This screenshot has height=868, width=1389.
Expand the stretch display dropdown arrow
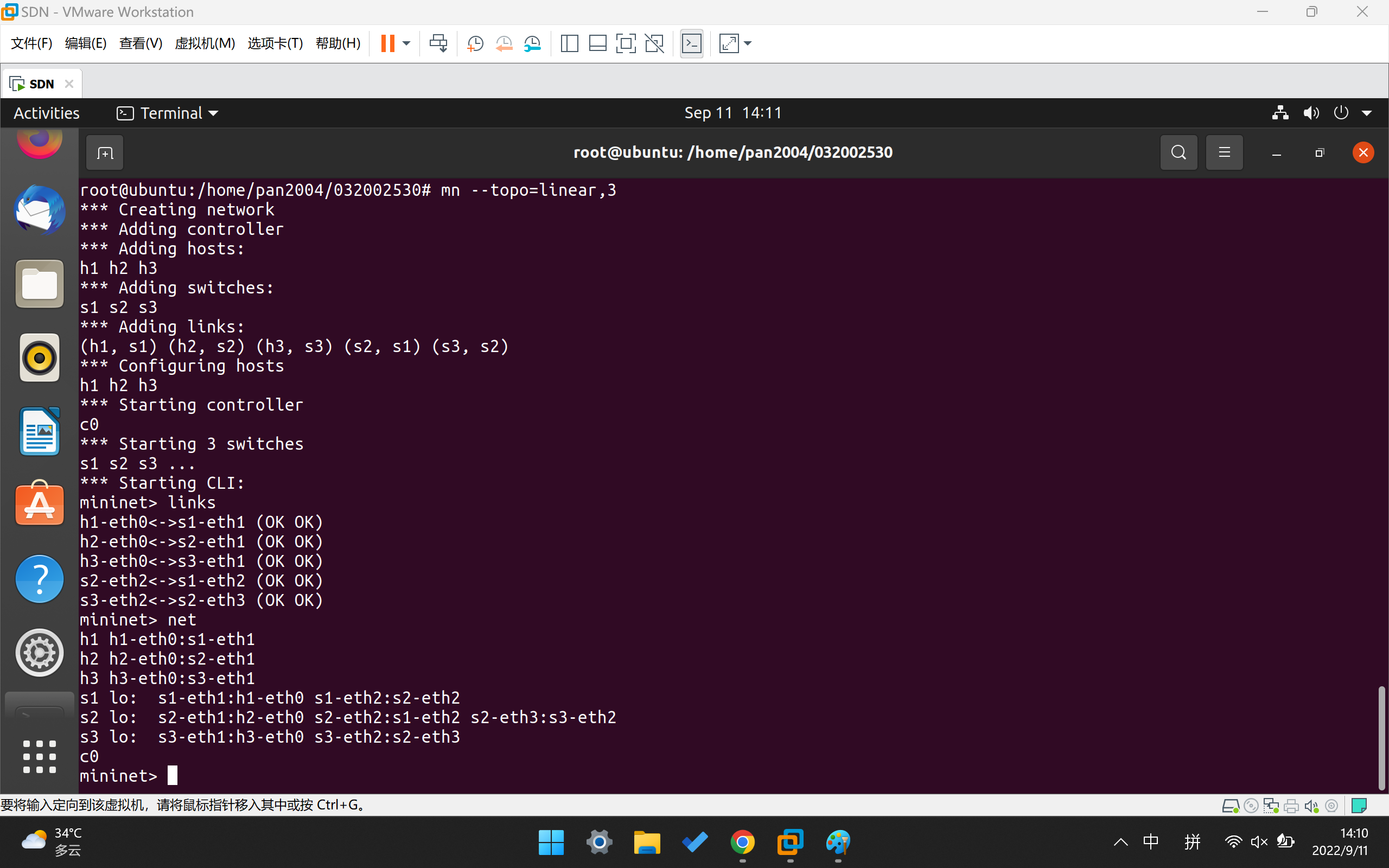click(748, 43)
